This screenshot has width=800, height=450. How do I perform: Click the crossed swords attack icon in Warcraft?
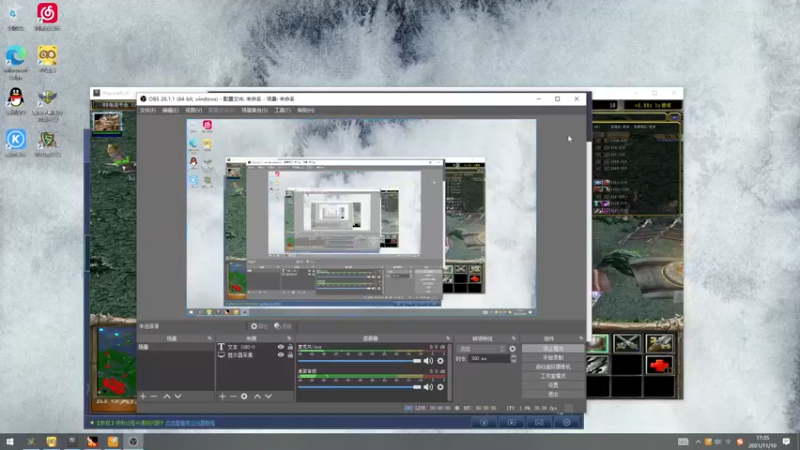click(627, 343)
